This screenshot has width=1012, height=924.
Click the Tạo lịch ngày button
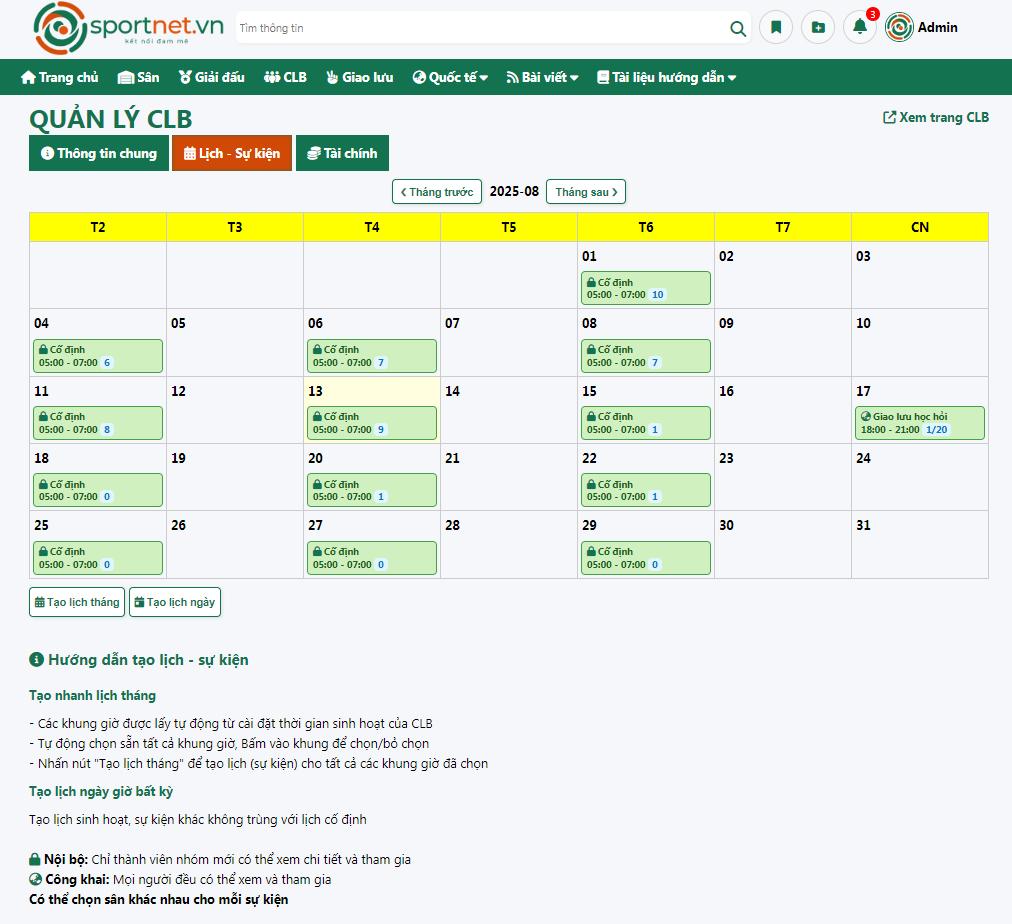(174, 602)
